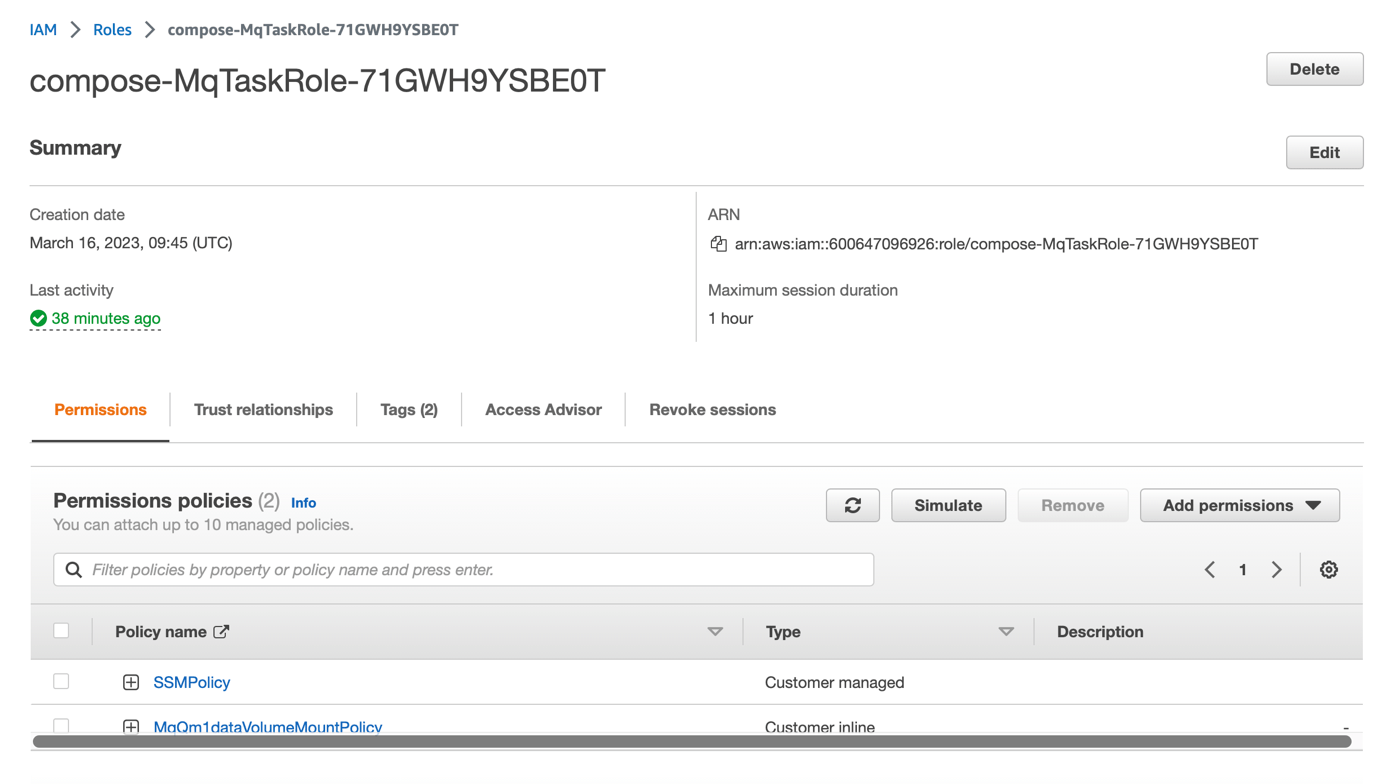The width and height of the screenshot is (1380, 784).
Task: Check the select-all policies header checkbox
Action: (61, 630)
